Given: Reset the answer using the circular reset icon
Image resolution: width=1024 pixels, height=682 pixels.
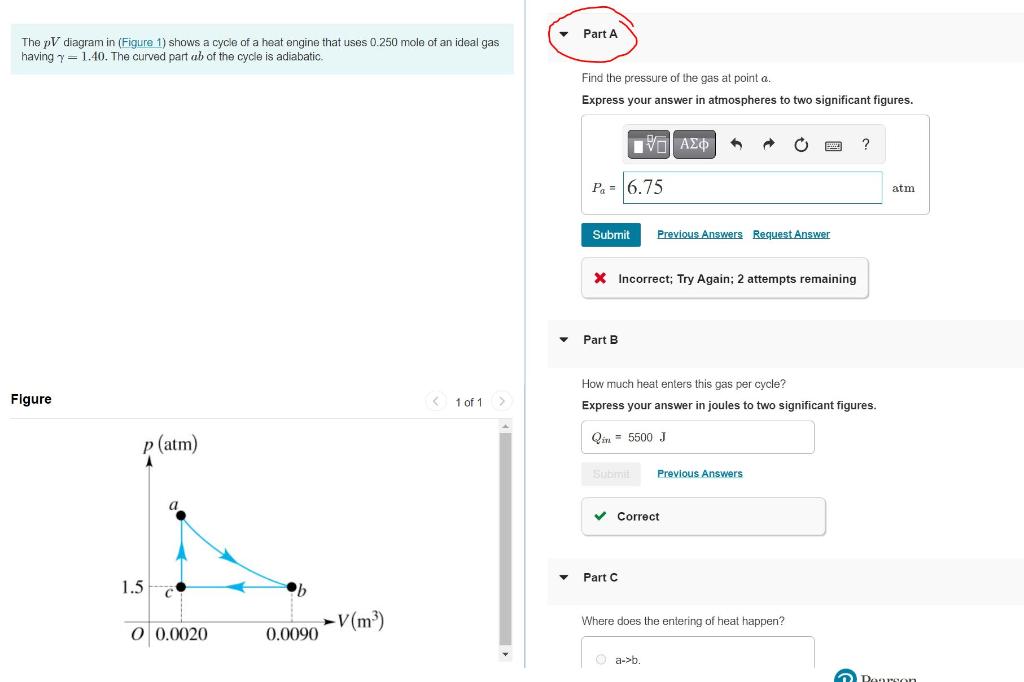Looking at the screenshot, I should [800, 144].
